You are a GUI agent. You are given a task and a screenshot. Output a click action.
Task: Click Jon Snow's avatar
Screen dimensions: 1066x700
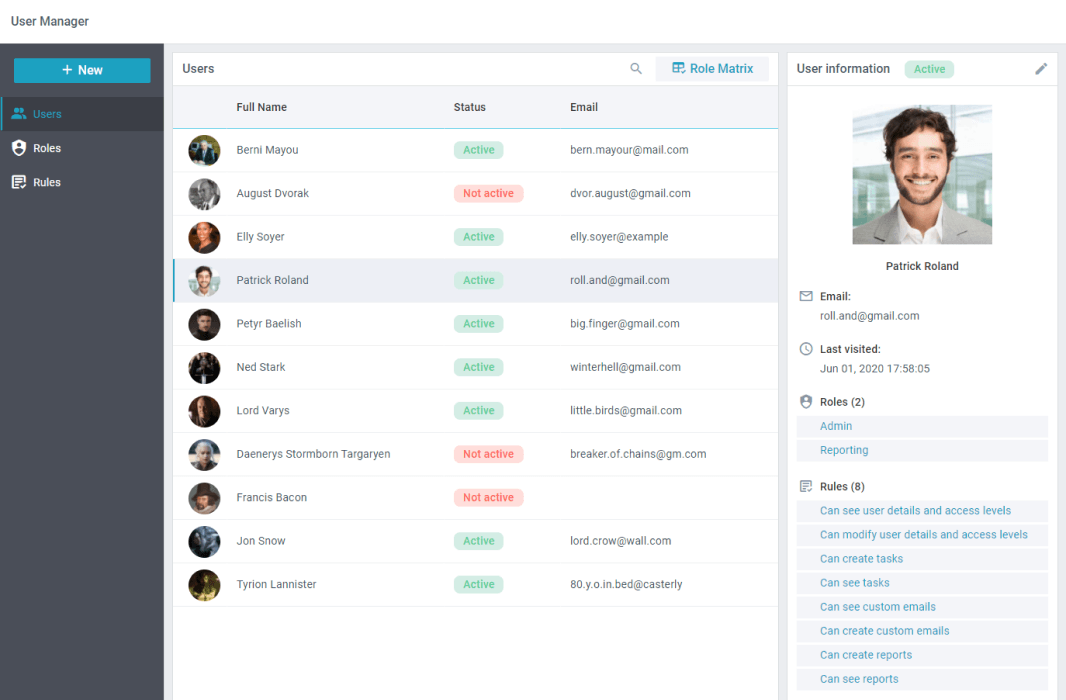pyautogui.click(x=204, y=542)
